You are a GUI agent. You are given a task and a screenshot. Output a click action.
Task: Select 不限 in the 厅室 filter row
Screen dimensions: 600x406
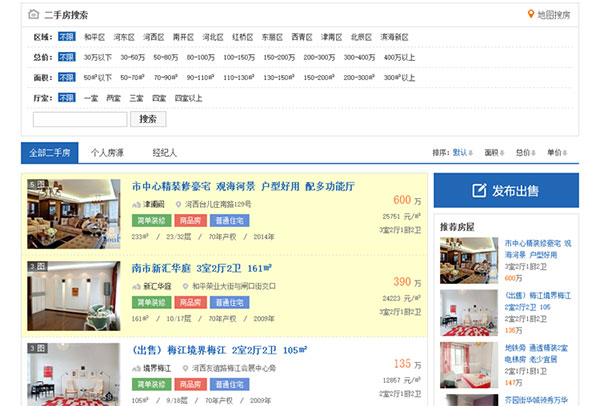point(67,98)
